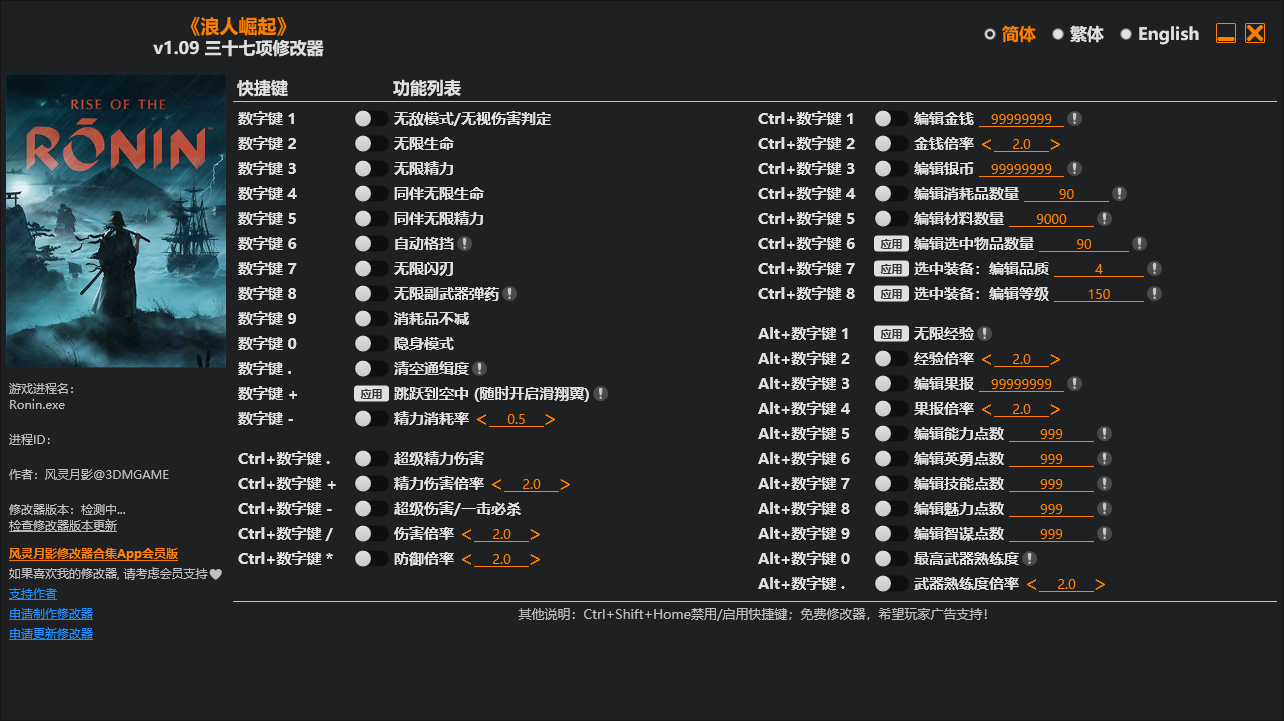
Task: Click the Rise of the Ronin cover image
Action: click(116, 221)
